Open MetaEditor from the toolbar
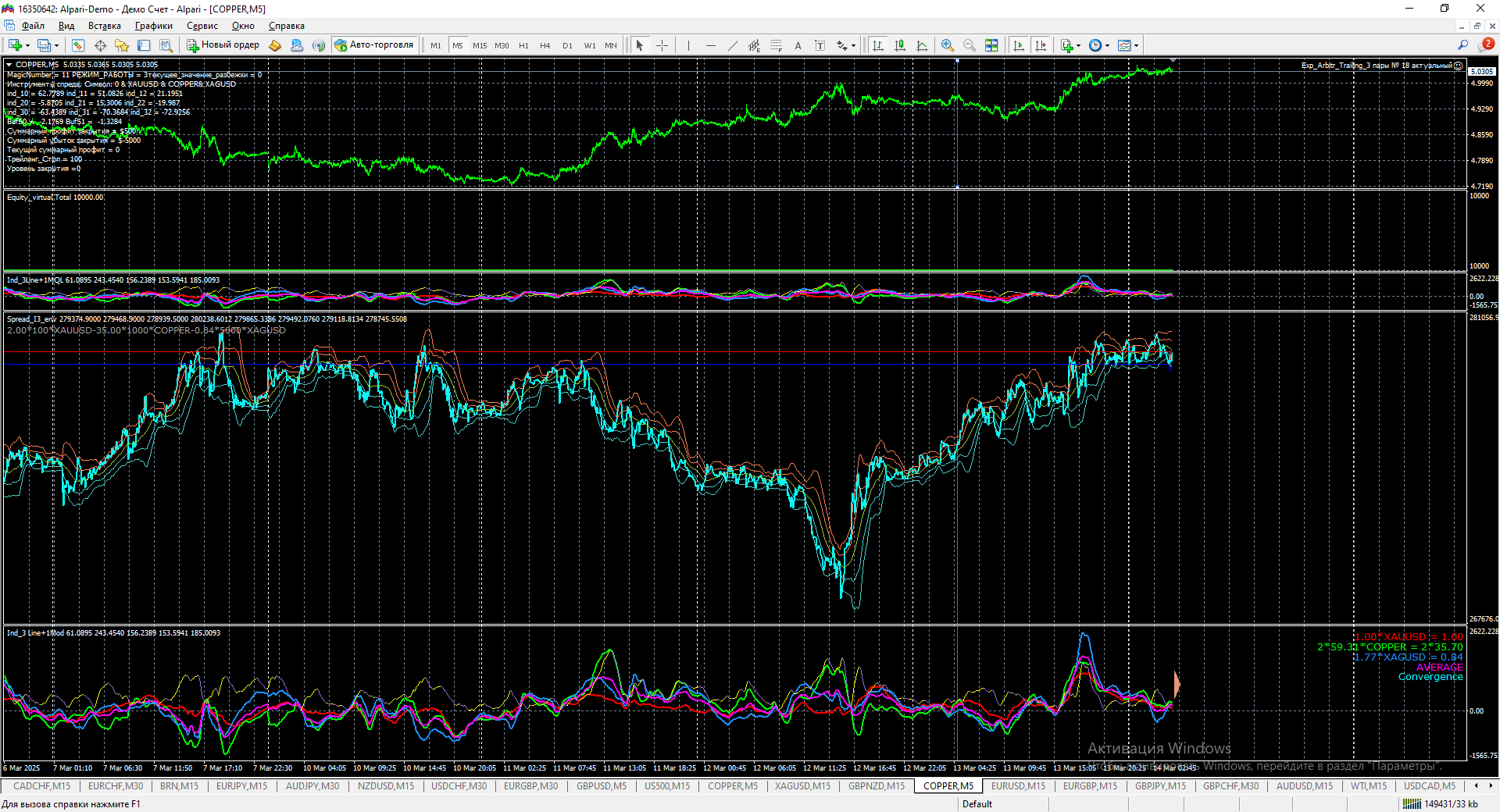This screenshot has width=1500, height=812. tap(275, 45)
